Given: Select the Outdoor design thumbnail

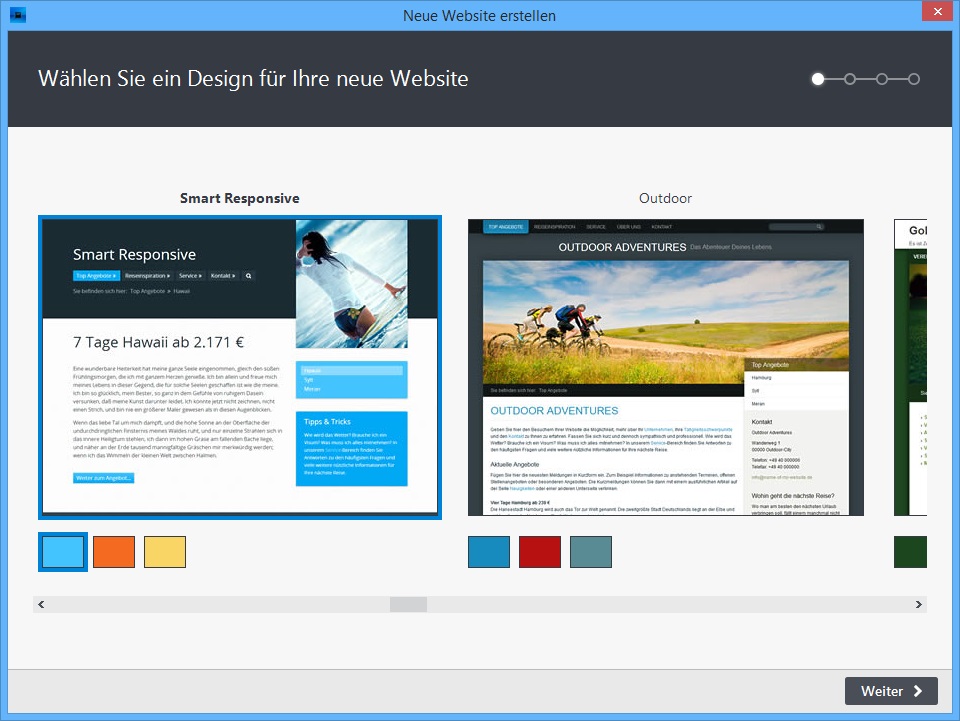Looking at the screenshot, I should 665,367.
